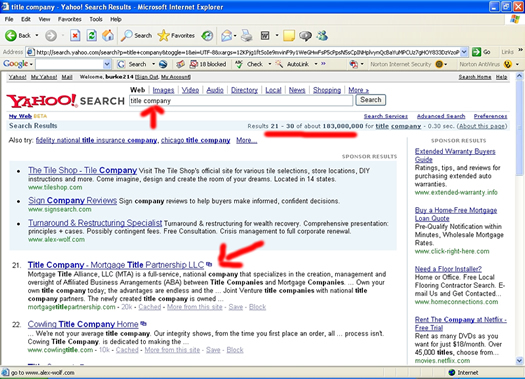Screen dimensions: 525x379
Task: Open Favorites star in the toolbar
Action: [x=163, y=35]
